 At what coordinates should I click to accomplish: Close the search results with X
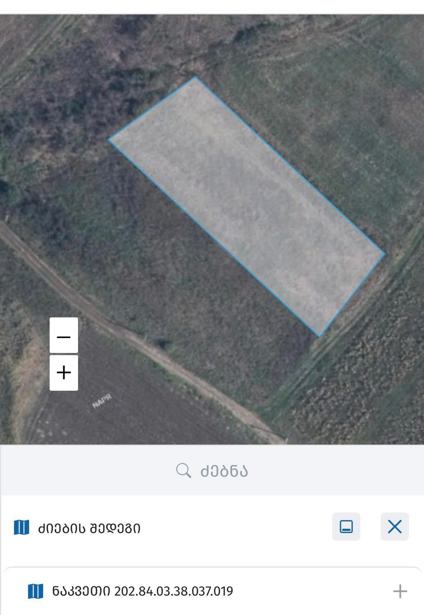(x=395, y=526)
